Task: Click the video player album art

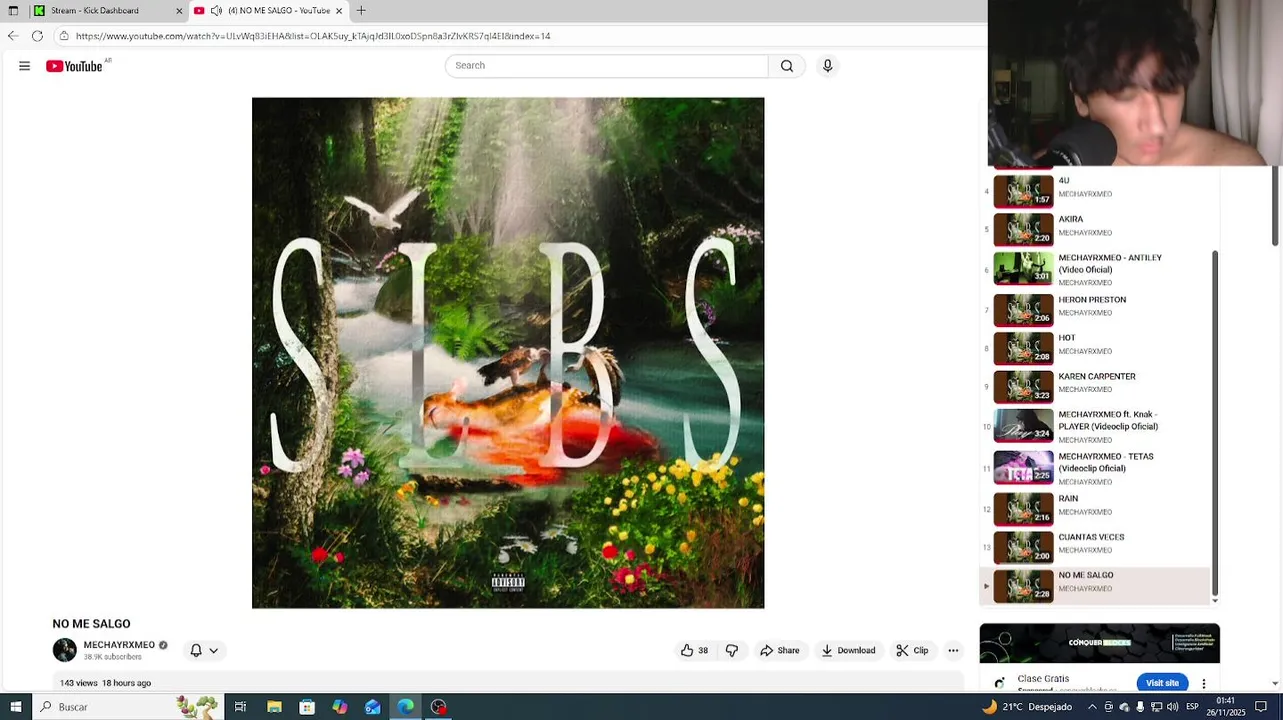Action: tap(508, 353)
